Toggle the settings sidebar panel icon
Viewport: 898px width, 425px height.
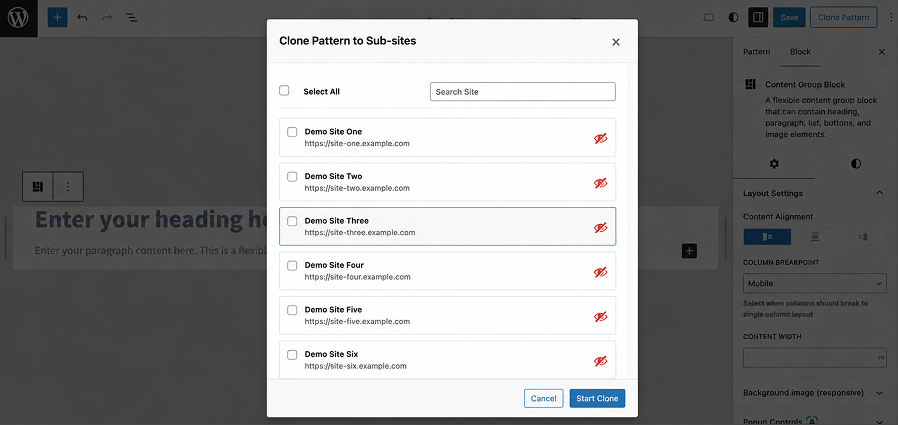[x=758, y=18]
